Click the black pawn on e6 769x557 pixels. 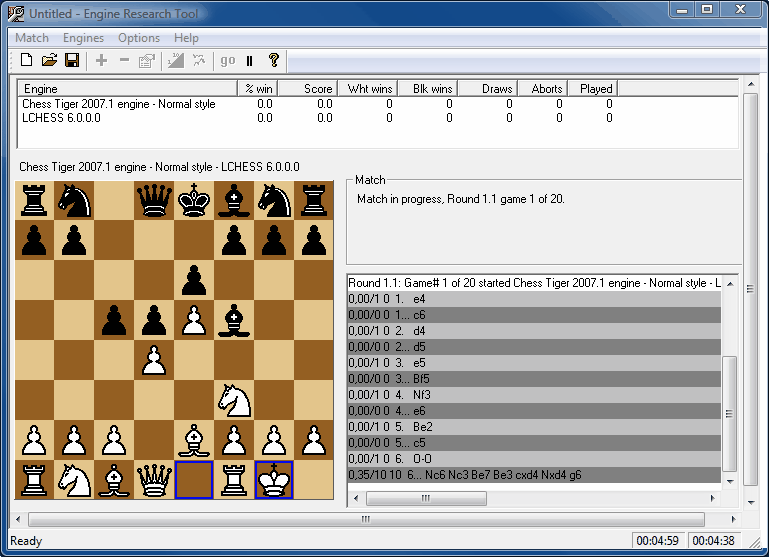pyautogui.click(x=194, y=280)
